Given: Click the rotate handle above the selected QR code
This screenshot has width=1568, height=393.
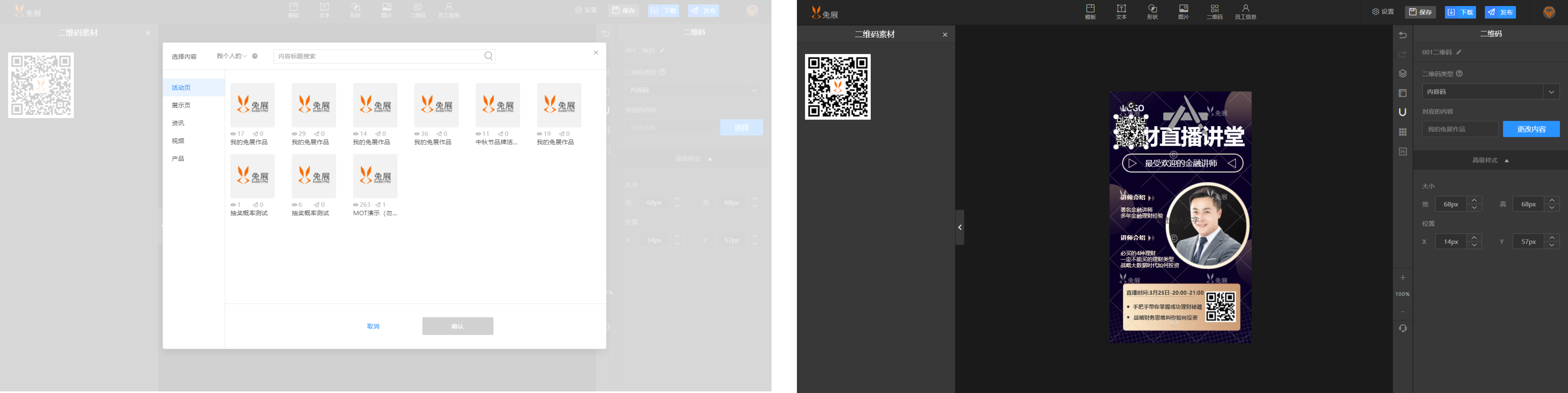Looking at the screenshot, I should pos(1131,105).
